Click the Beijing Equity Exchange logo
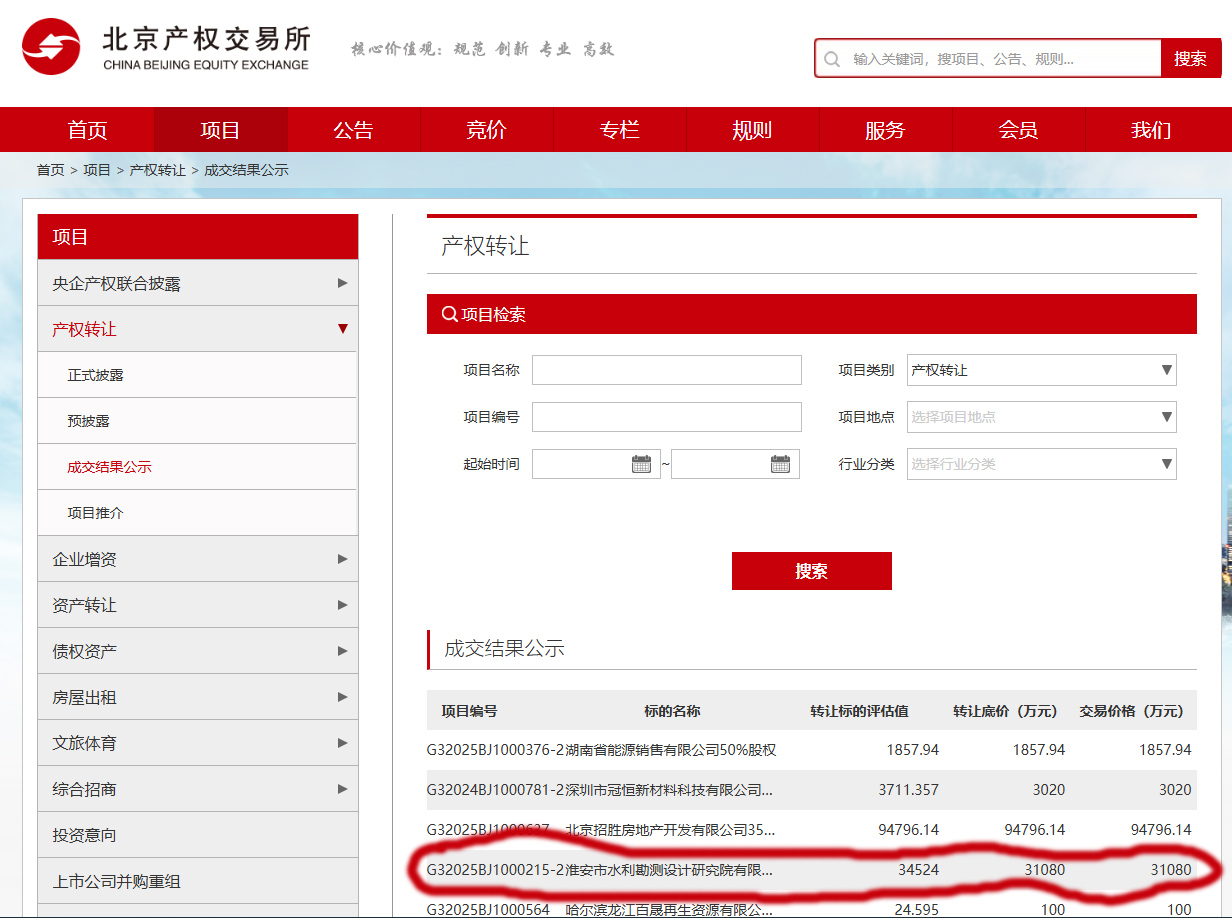 (166, 46)
